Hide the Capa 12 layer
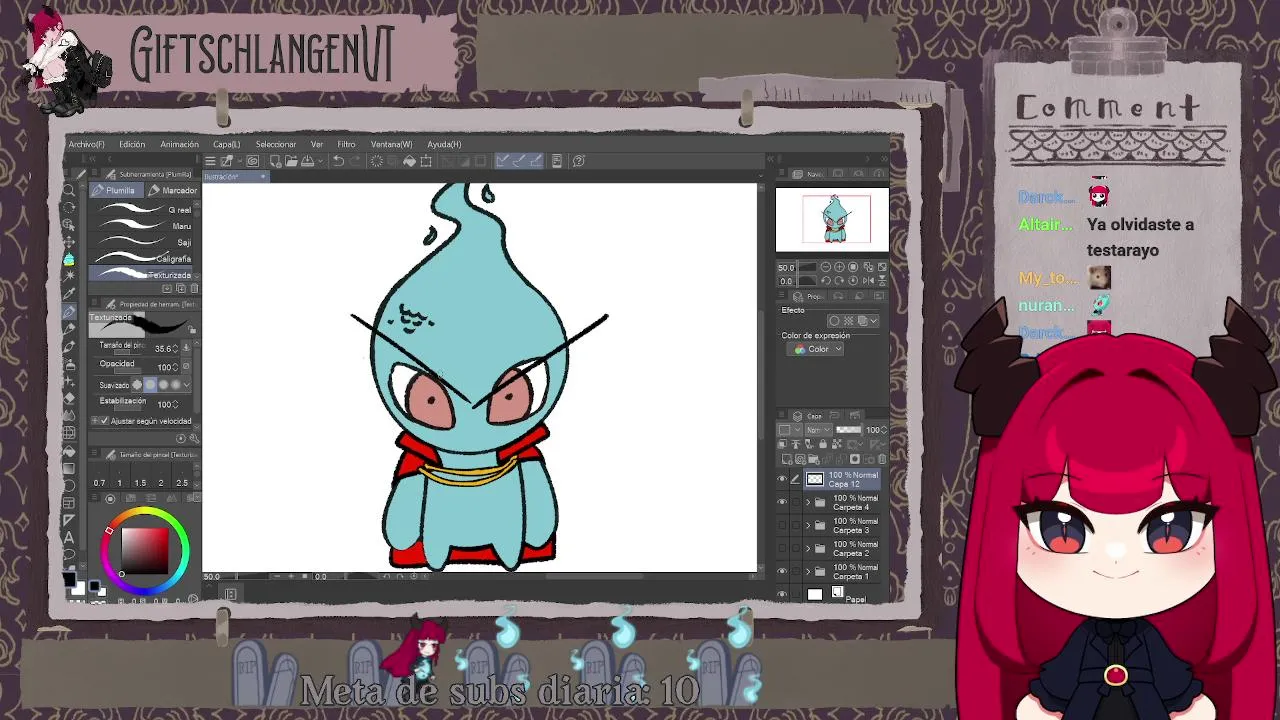The image size is (1280, 720). tap(782, 479)
